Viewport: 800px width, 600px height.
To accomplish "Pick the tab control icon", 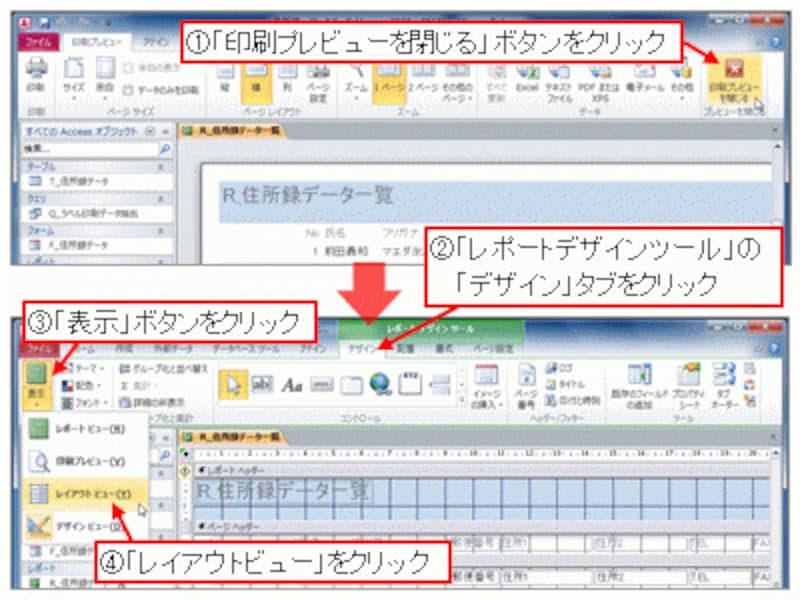I will [352, 385].
